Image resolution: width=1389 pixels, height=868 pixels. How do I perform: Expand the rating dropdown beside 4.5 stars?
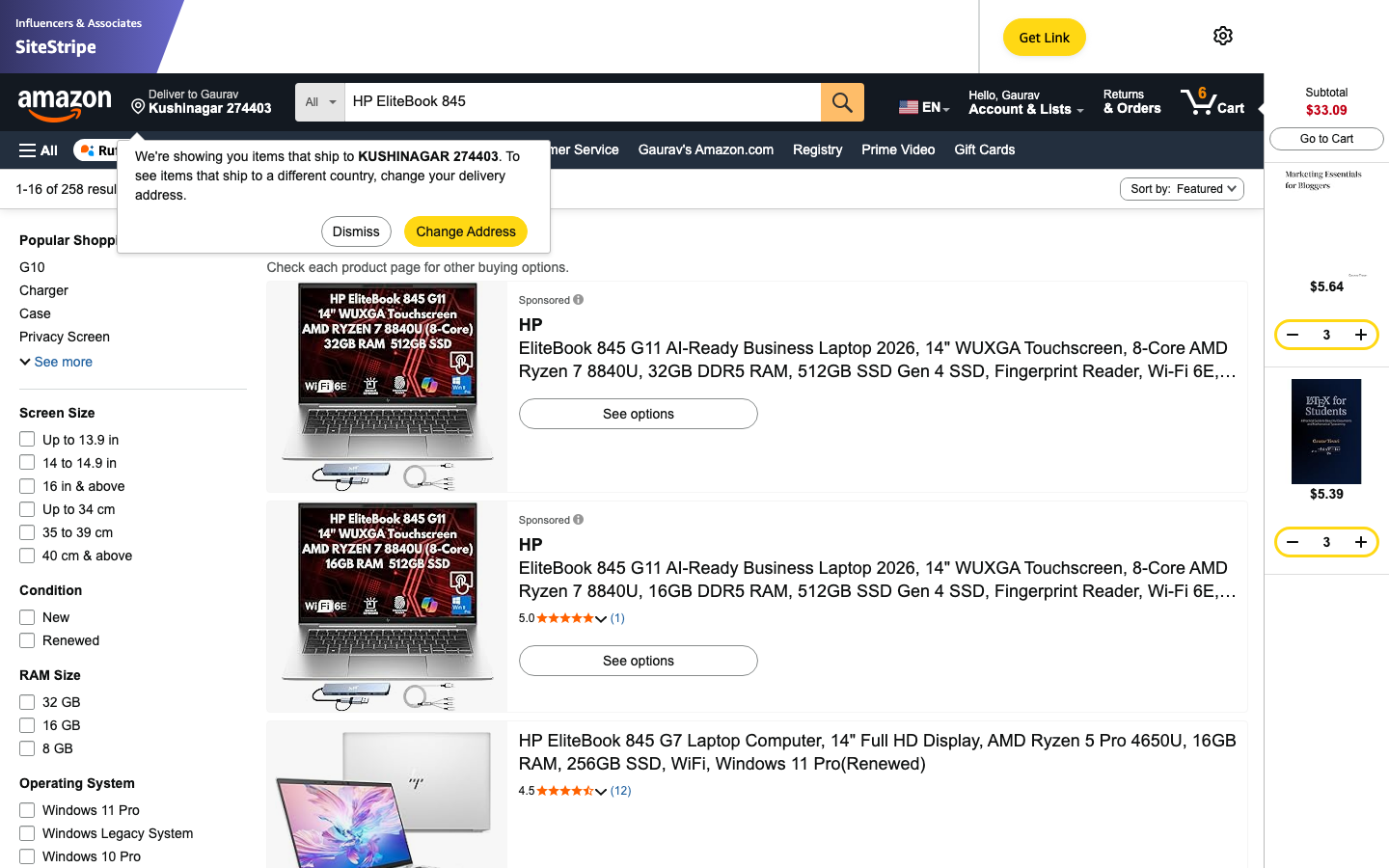(x=601, y=792)
